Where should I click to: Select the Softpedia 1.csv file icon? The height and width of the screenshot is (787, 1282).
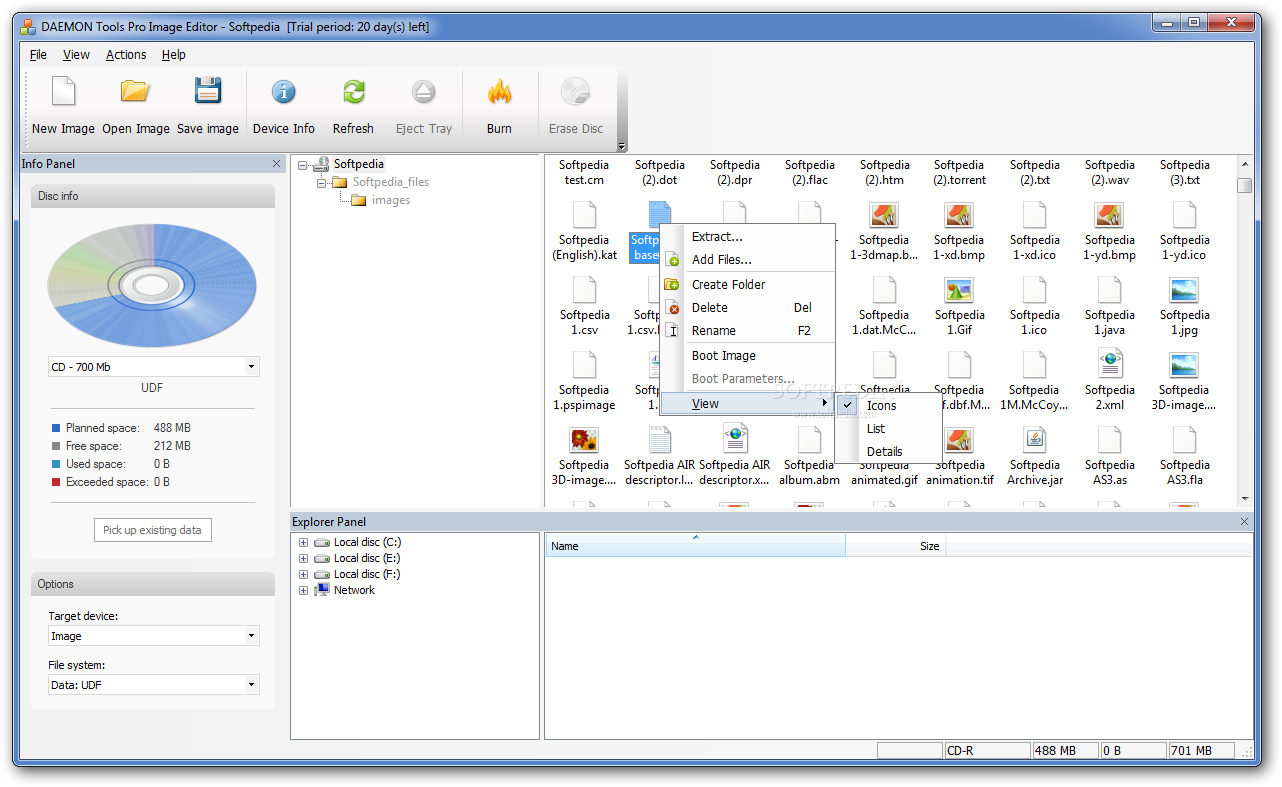pyautogui.click(x=584, y=290)
